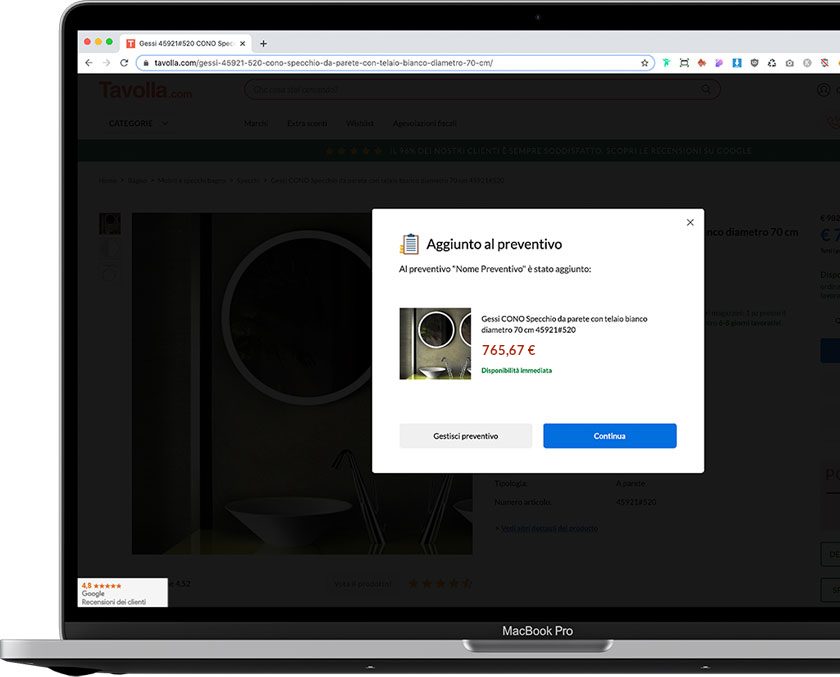Open the screen capture frame extension
840x677 pixels.
point(684,63)
